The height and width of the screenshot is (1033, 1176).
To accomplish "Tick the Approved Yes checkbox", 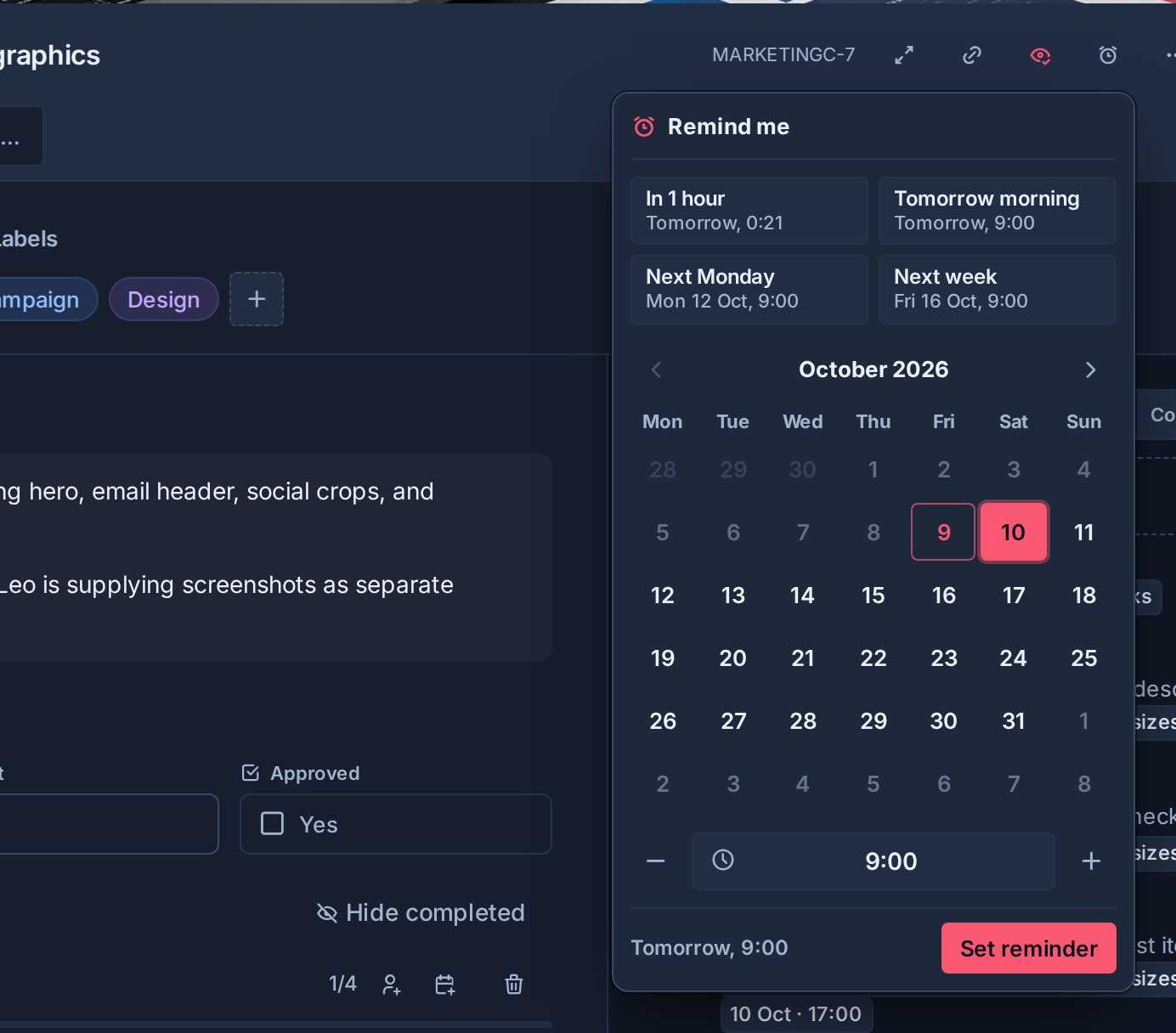I will 272,824.
